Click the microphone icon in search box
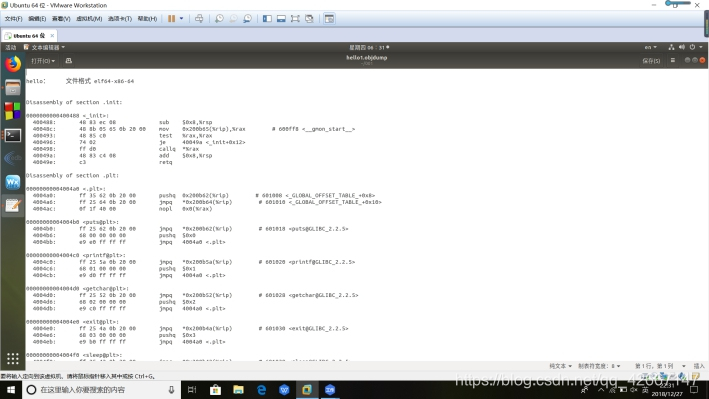Viewport: 709px width, 399px height. coord(171,390)
